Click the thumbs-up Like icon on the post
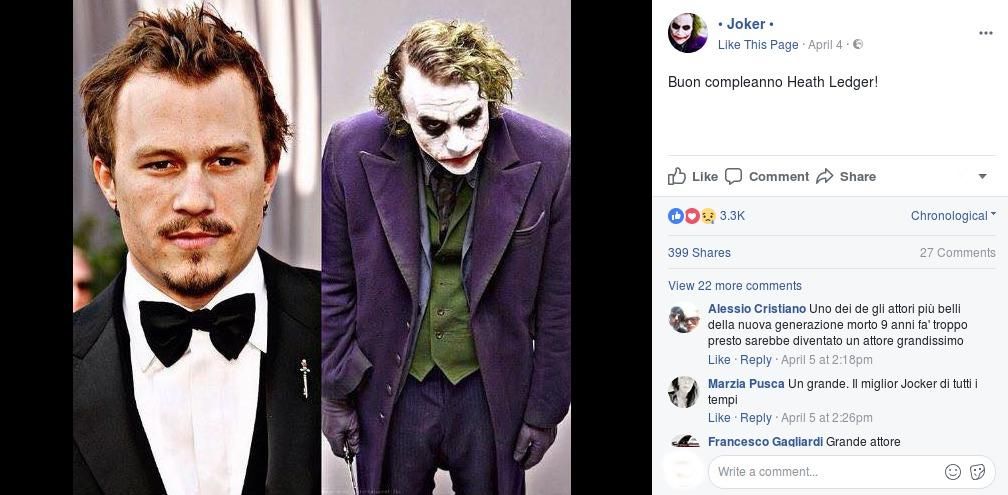Viewport: 1008px width, 495px height. [x=678, y=176]
